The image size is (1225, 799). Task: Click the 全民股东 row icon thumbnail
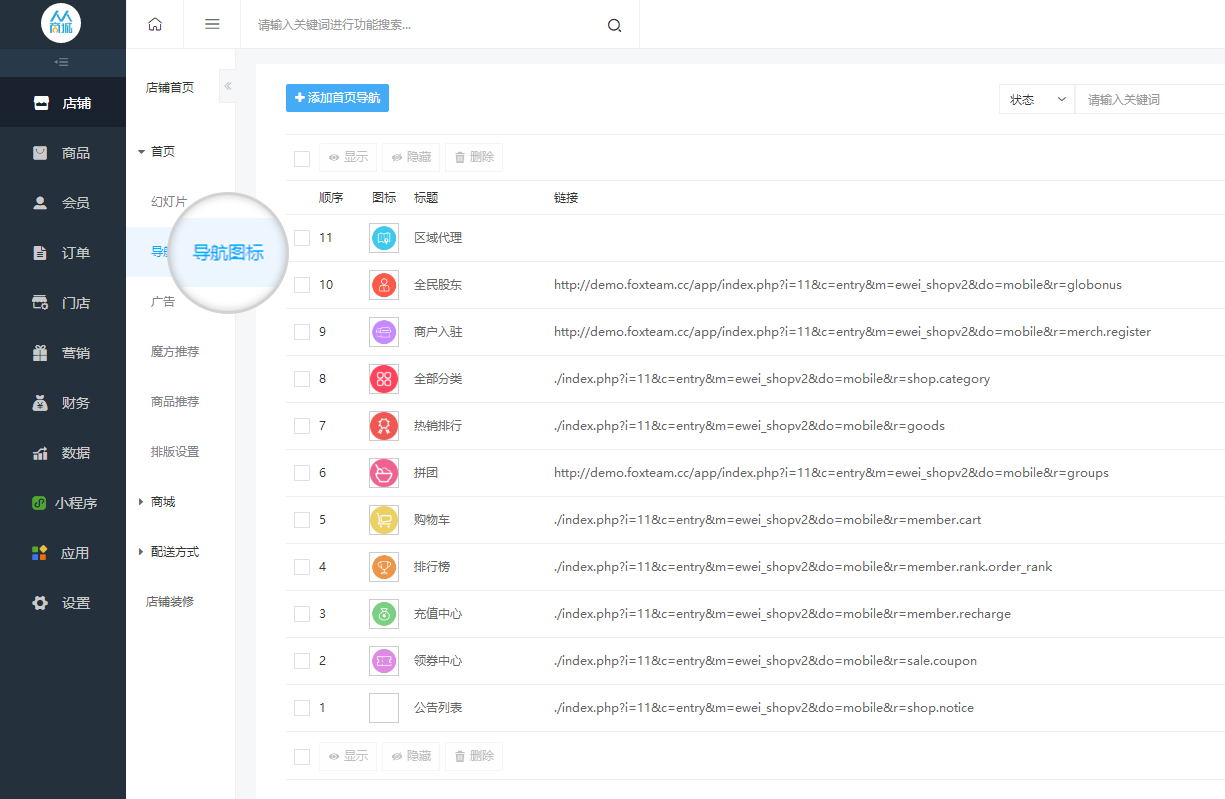tap(384, 285)
